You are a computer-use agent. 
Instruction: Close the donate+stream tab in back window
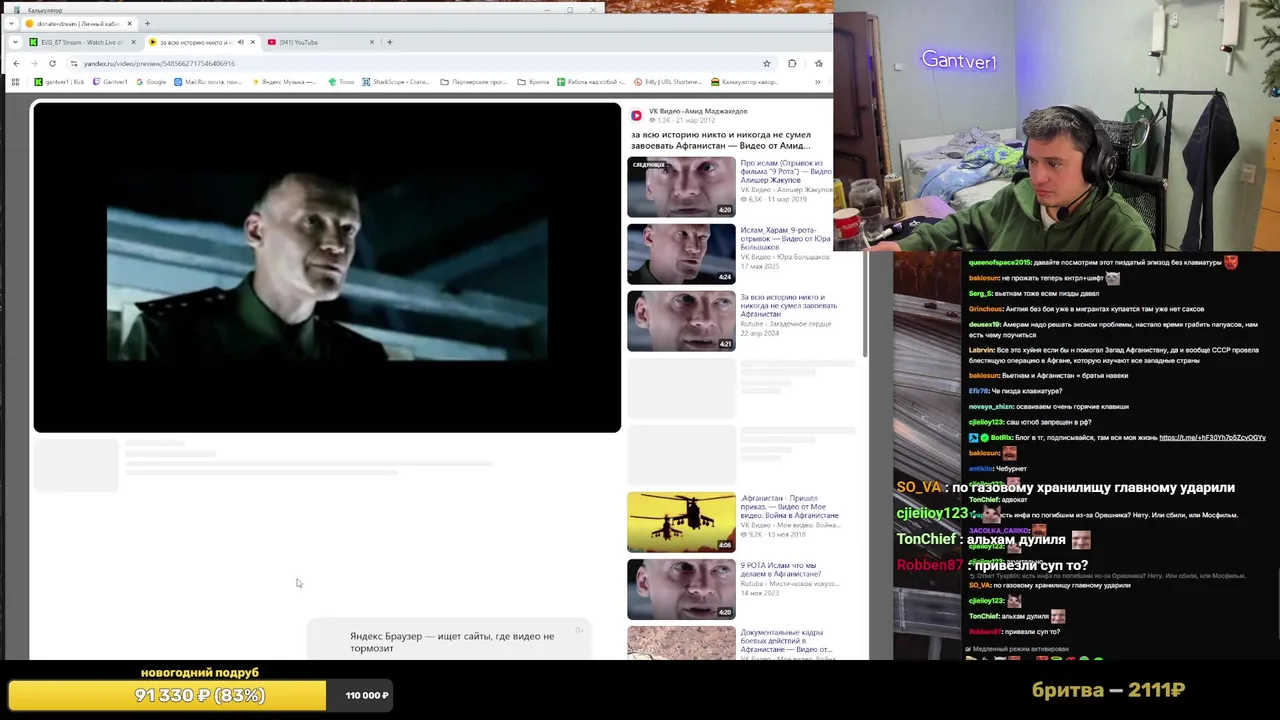pyautogui.click(x=129, y=23)
